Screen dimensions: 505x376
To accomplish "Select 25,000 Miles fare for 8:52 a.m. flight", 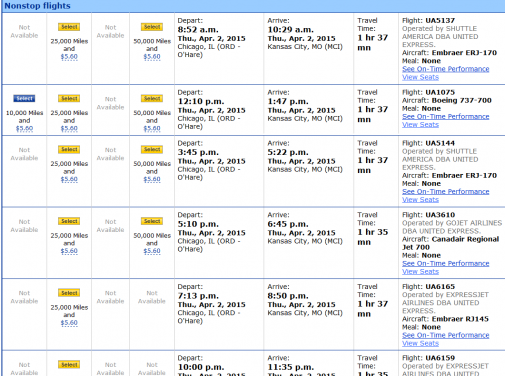I will [x=69, y=27].
